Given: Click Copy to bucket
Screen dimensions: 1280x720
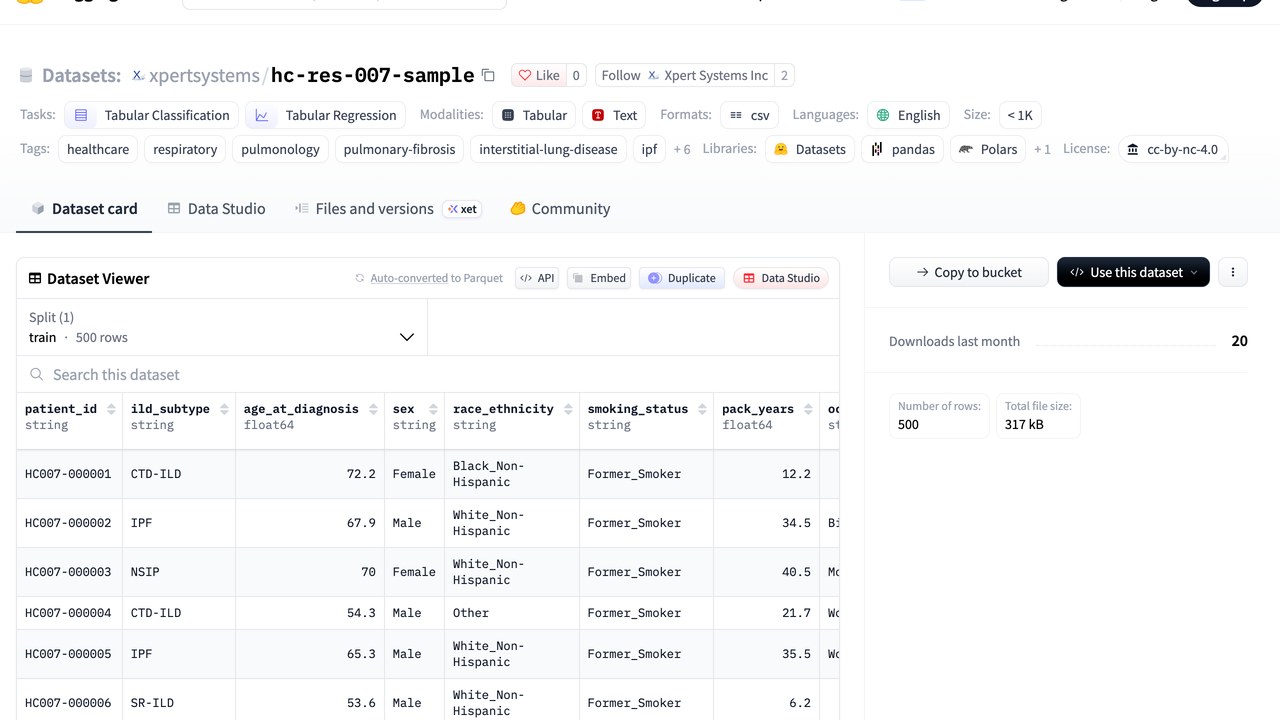Looking at the screenshot, I should 969,272.
